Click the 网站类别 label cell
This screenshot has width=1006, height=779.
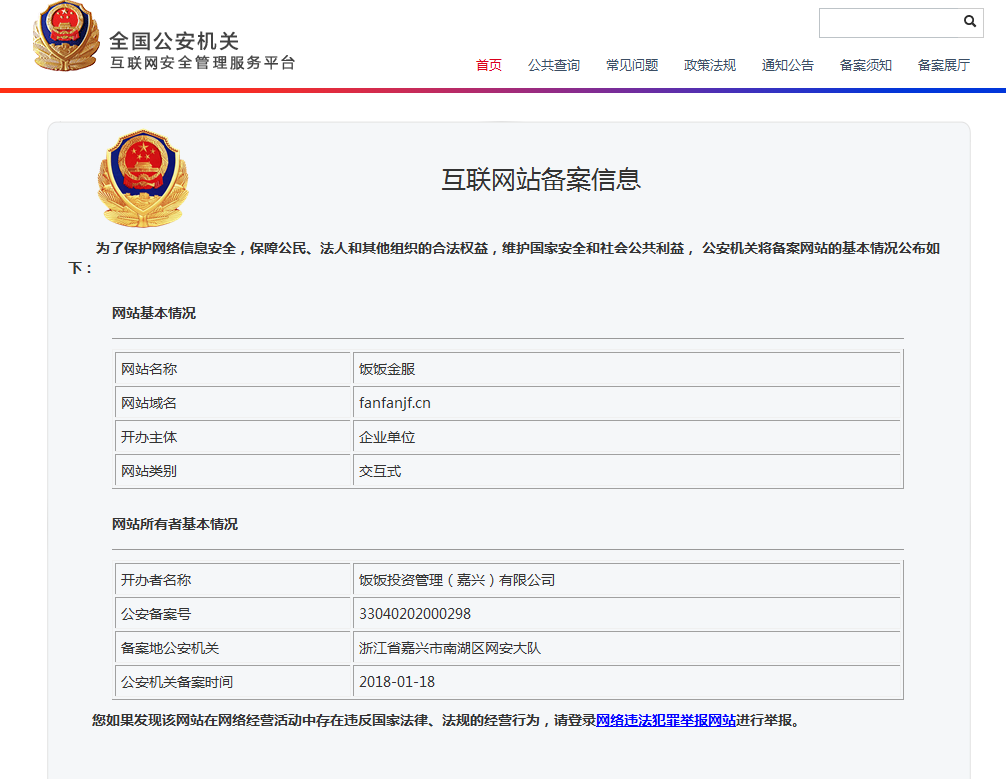coord(232,471)
